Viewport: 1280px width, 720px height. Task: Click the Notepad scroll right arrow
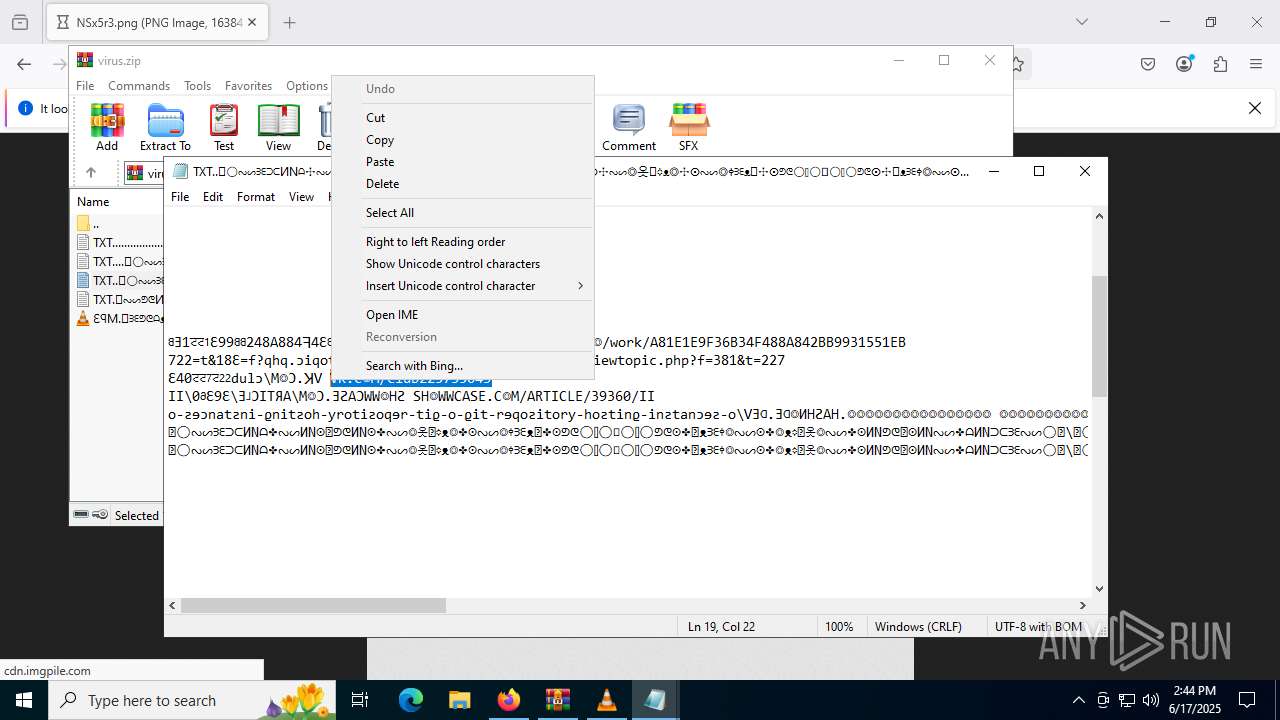[x=1083, y=605]
